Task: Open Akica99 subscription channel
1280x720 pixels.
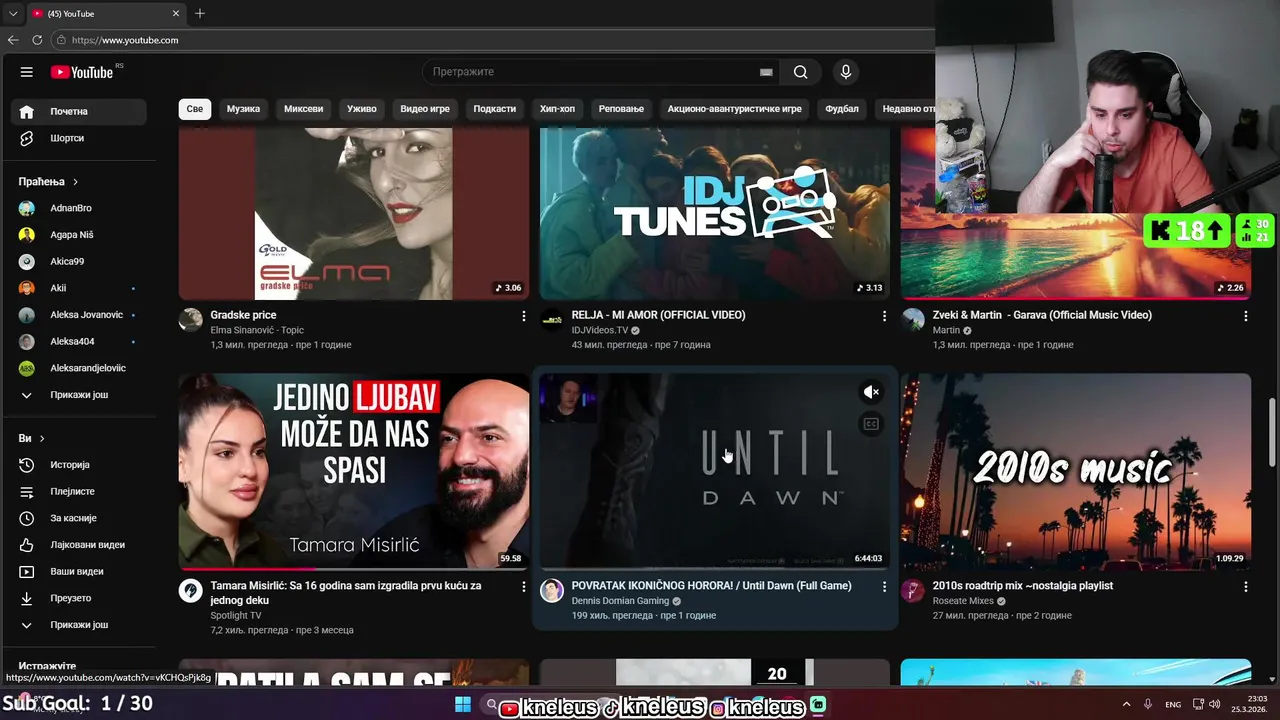Action: pyautogui.click(x=80, y=261)
